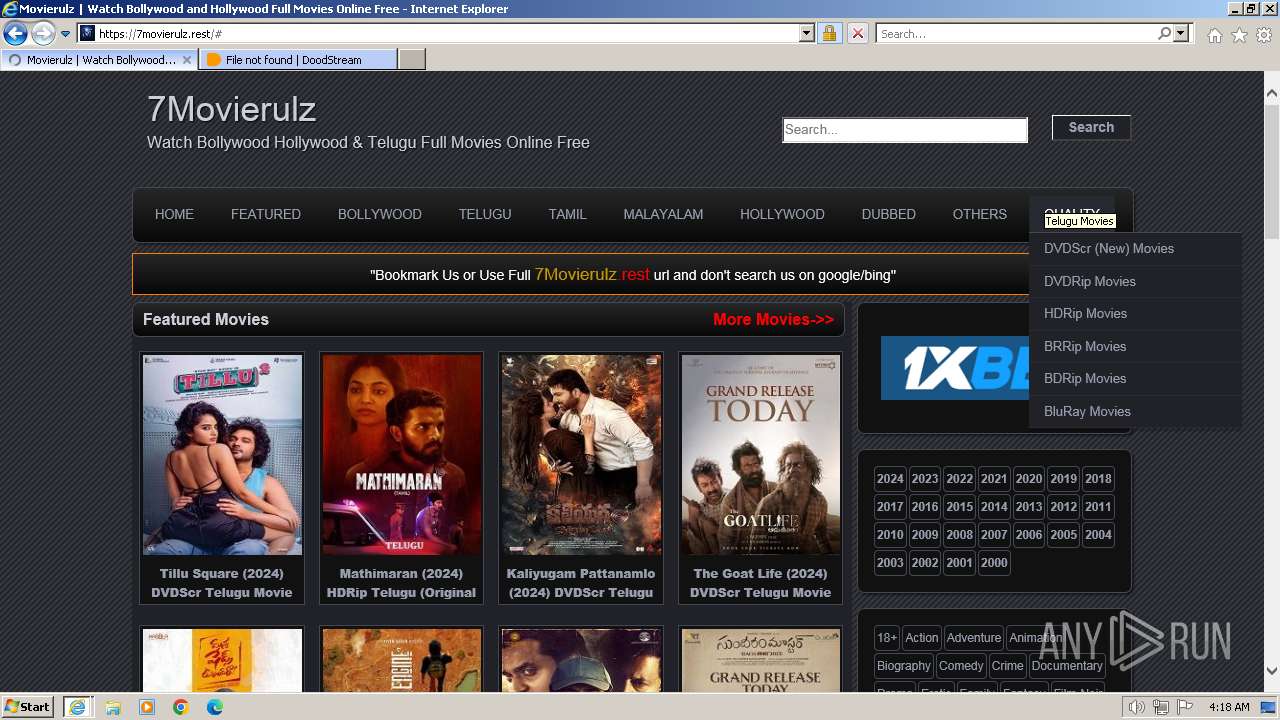The image size is (1280, 720).
Task: Open Favorites star icon
Action: click(x=1239, y=35)
